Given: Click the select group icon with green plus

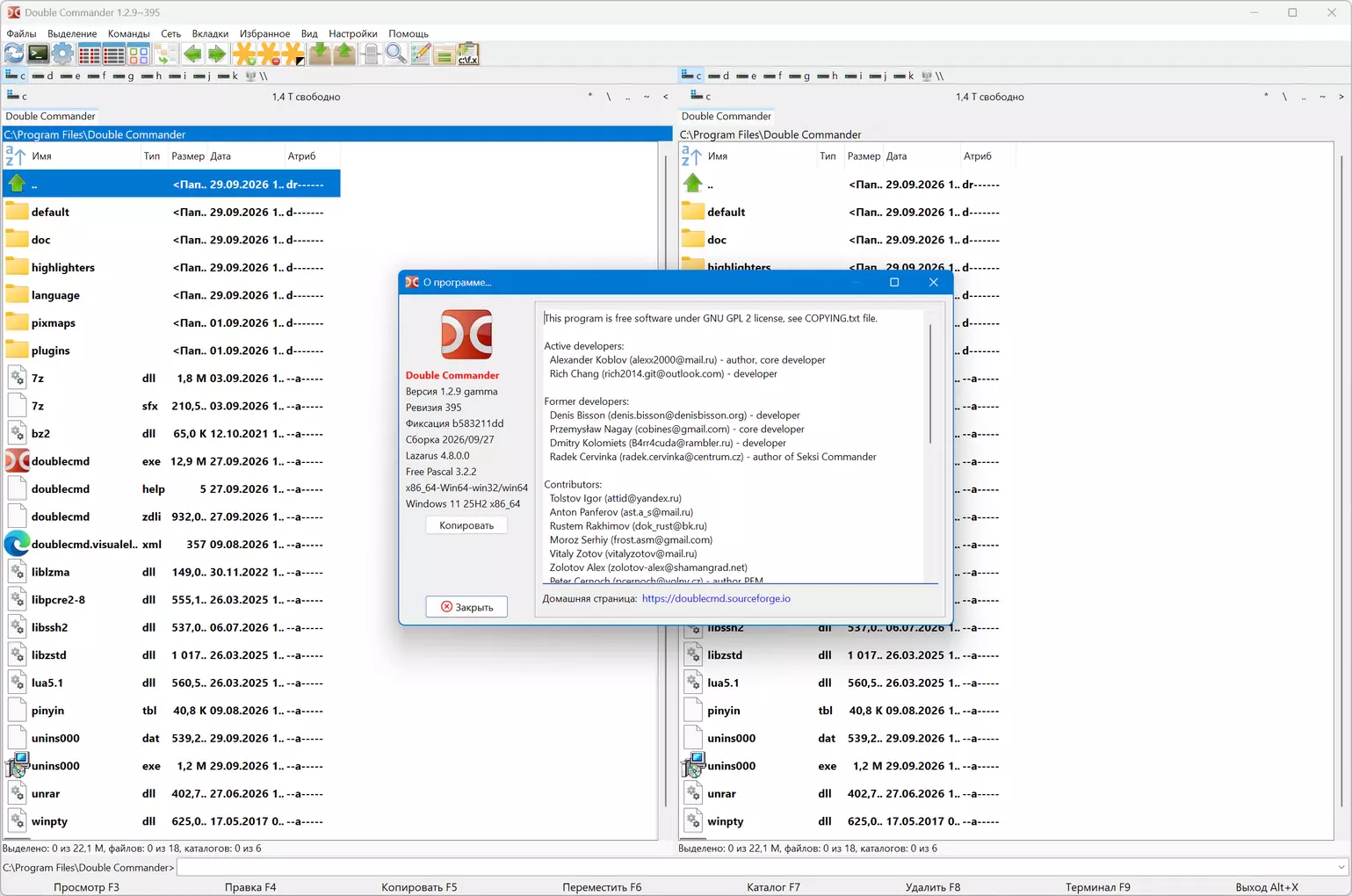Looking at the screenshot, I should click(244, 54).
